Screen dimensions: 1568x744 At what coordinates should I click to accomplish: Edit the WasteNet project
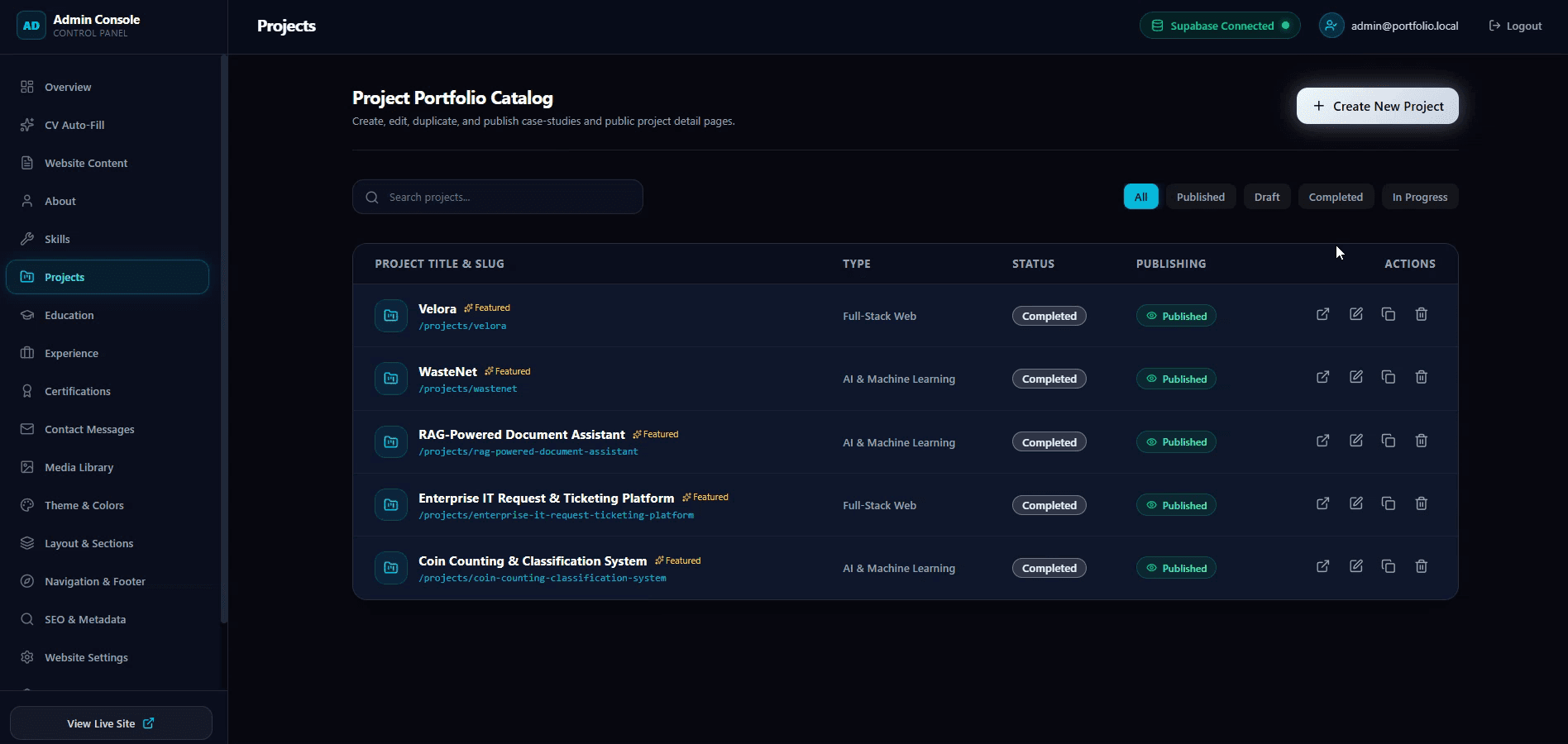coord(1355,377)
